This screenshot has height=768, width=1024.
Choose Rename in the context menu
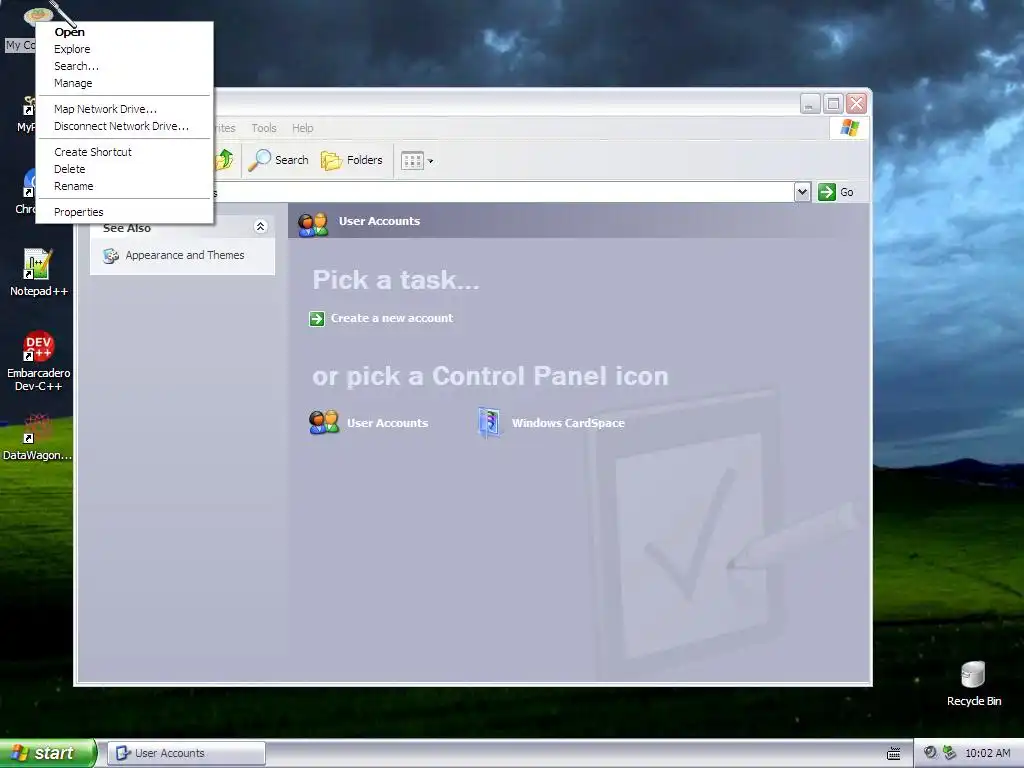click(124, 186)
